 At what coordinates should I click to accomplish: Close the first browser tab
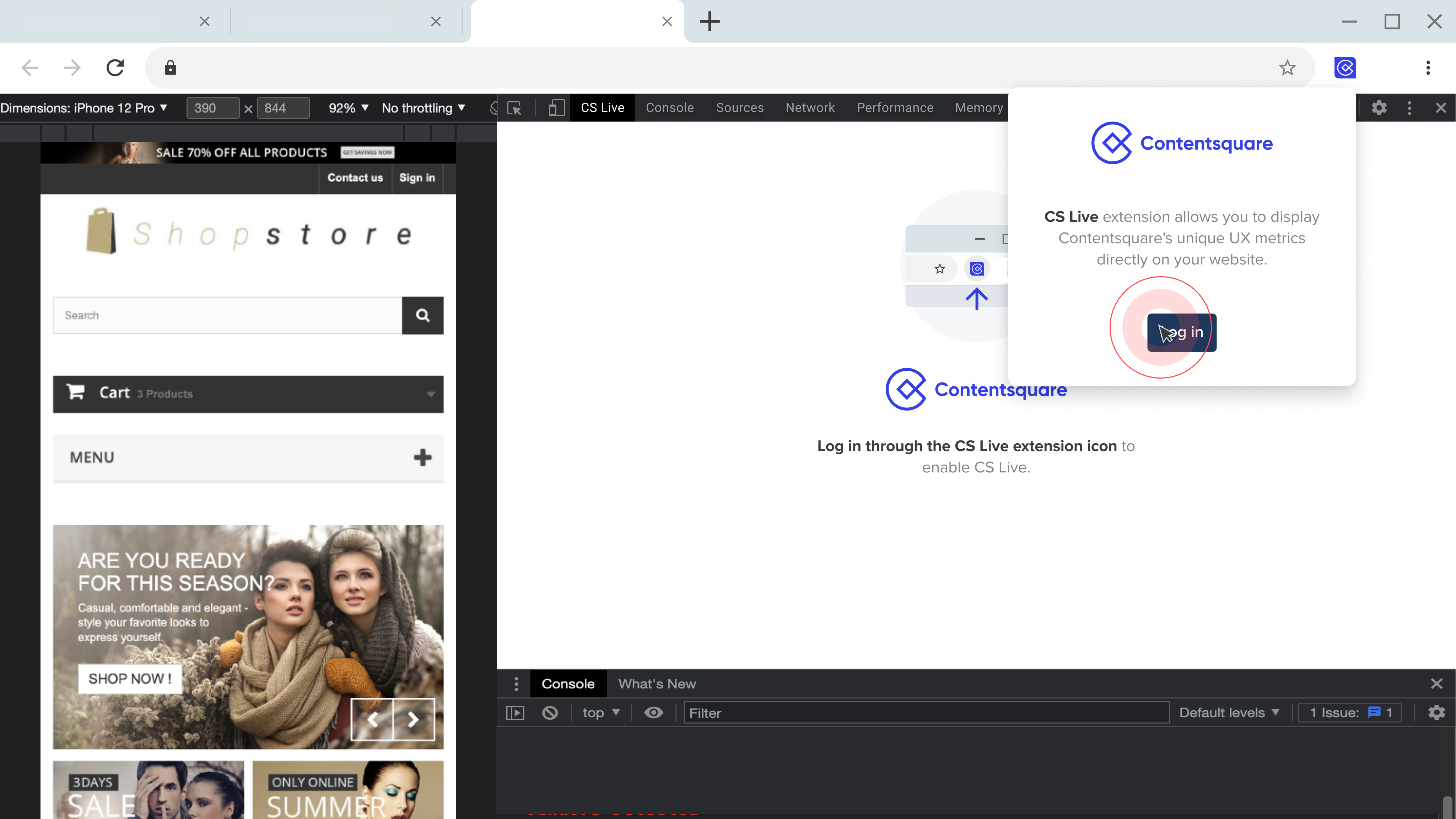(x=205, y=21)
